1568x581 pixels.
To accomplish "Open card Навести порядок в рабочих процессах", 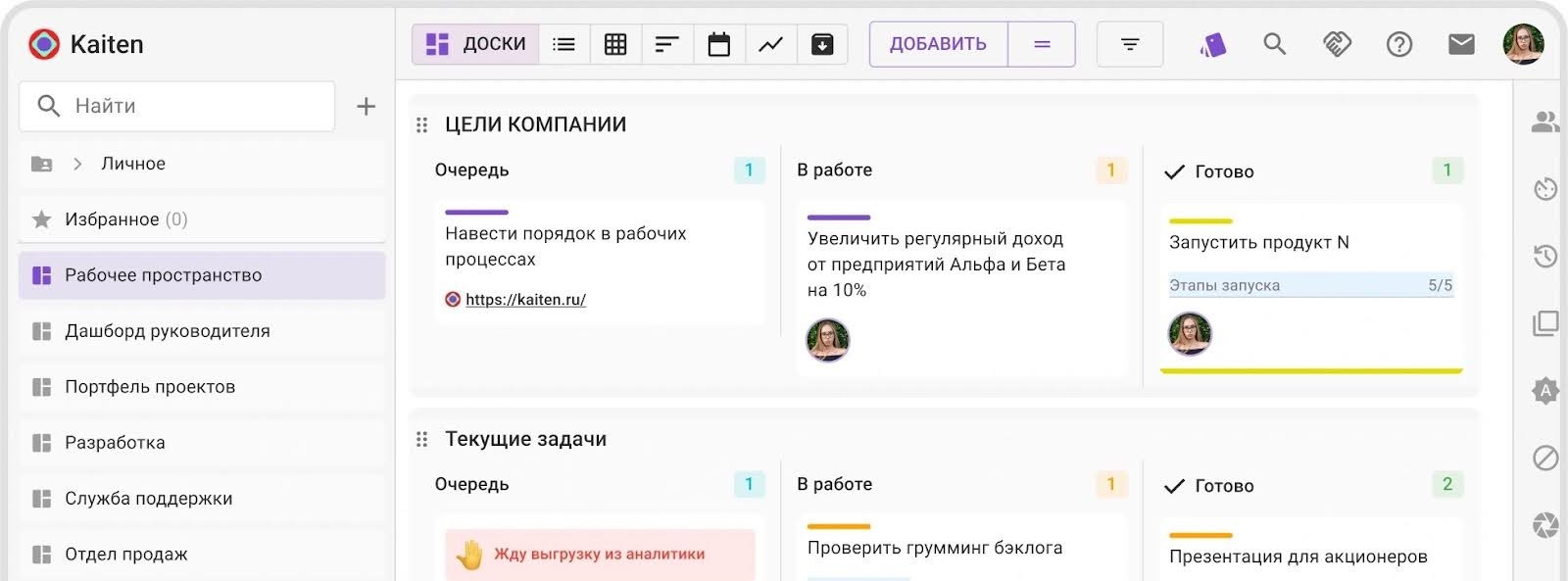I will coord(599,263).
